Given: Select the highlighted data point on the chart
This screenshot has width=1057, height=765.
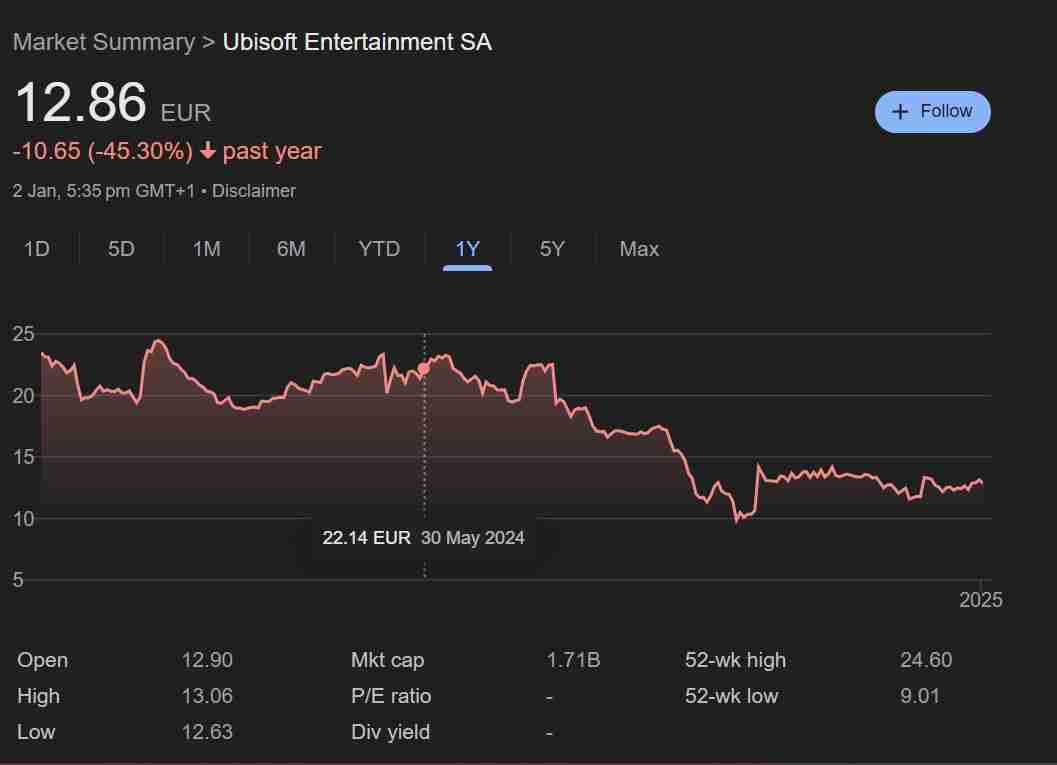Looking at the screenshot, I should point(423,368).
